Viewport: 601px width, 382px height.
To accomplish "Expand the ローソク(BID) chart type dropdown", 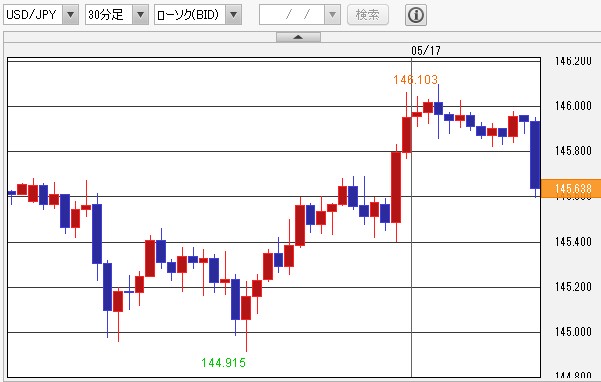I will tap(233, 15).
